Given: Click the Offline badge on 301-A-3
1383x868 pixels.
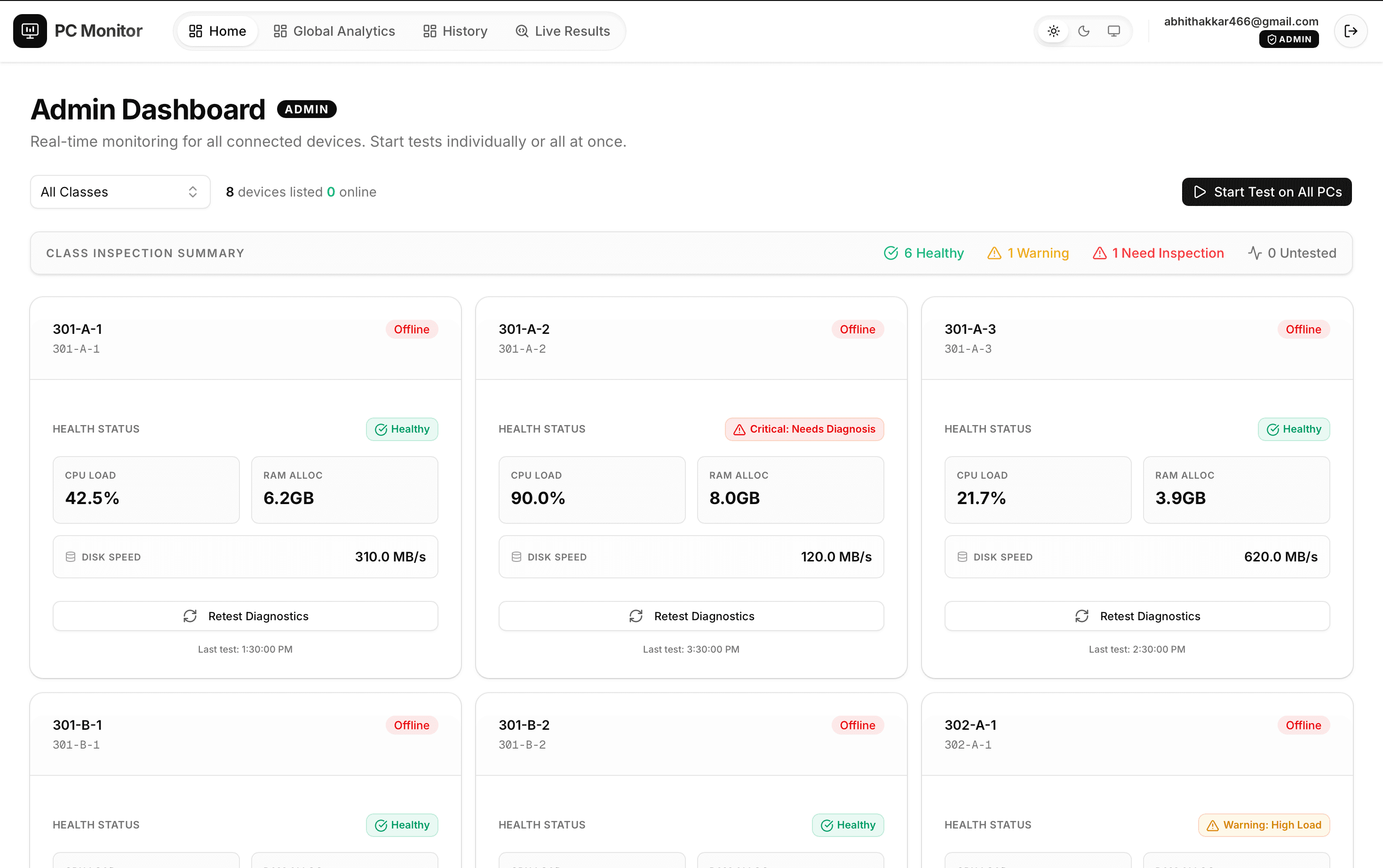Looking at the screenshot, I should pos(1303,330).
